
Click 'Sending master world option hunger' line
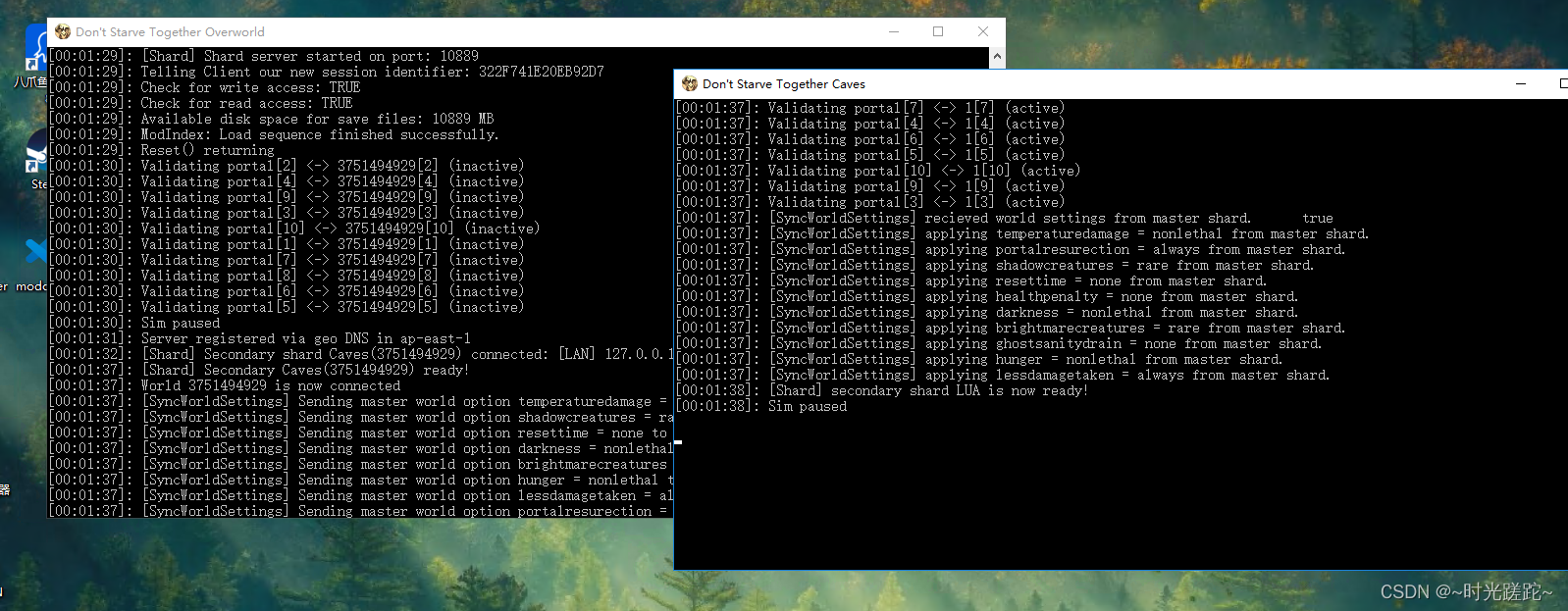(361, 480)
